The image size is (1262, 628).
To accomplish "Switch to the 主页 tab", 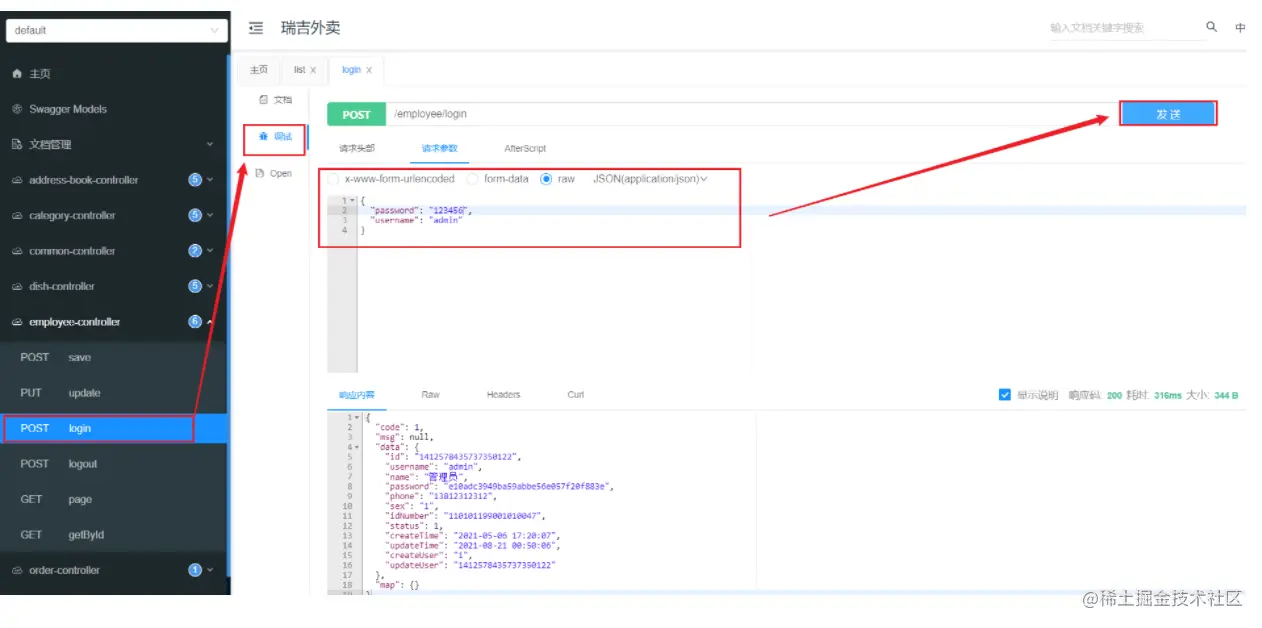I will coord(258,70).
